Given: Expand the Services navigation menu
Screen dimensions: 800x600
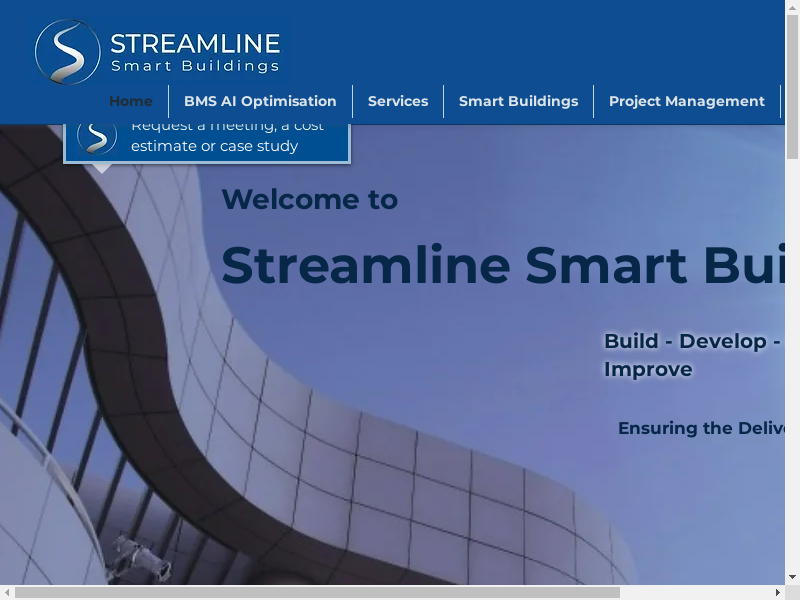Looking at the screenshot, I should pyautogui.click(x=398, y=101).
